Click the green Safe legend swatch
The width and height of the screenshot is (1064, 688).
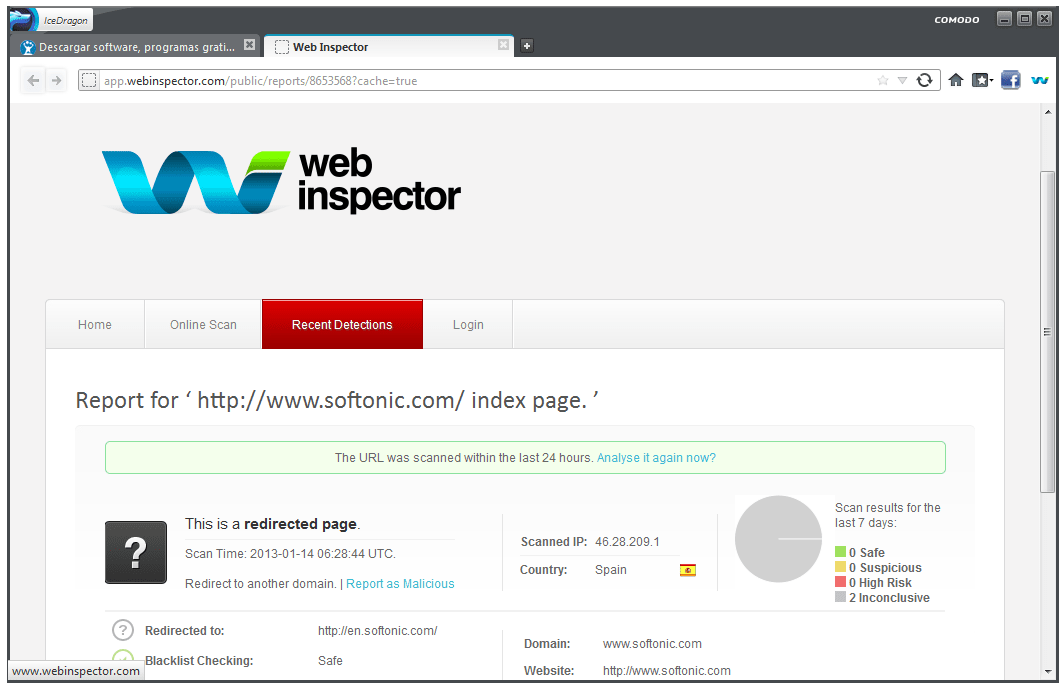(840, 552)
